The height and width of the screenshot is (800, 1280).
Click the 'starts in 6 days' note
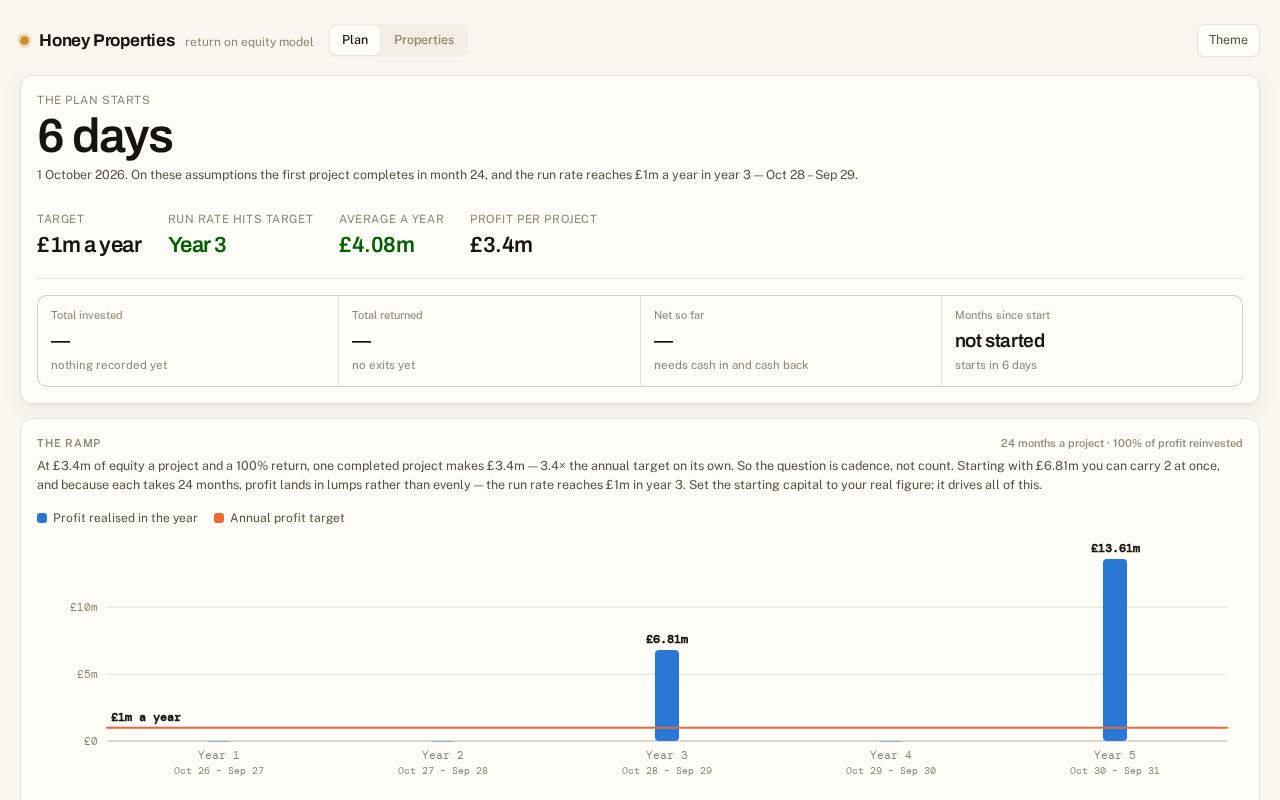[996, 365]
